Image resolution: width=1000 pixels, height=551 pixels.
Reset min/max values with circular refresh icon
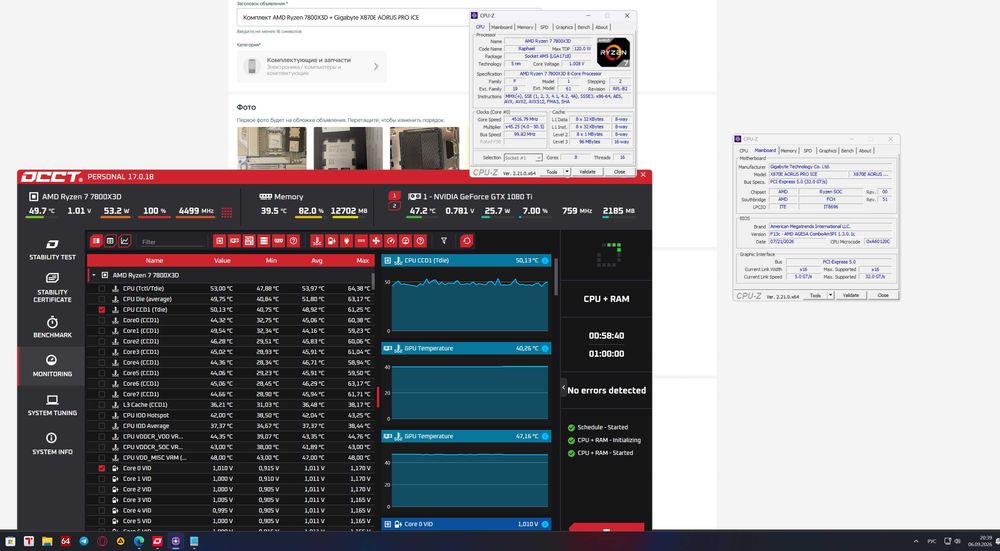pos(467,241)
